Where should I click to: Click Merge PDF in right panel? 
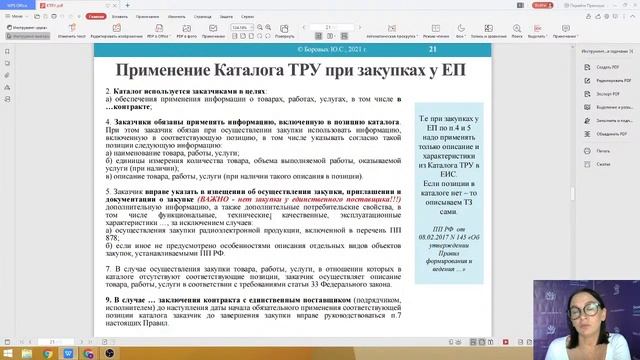tap(605, 134)
